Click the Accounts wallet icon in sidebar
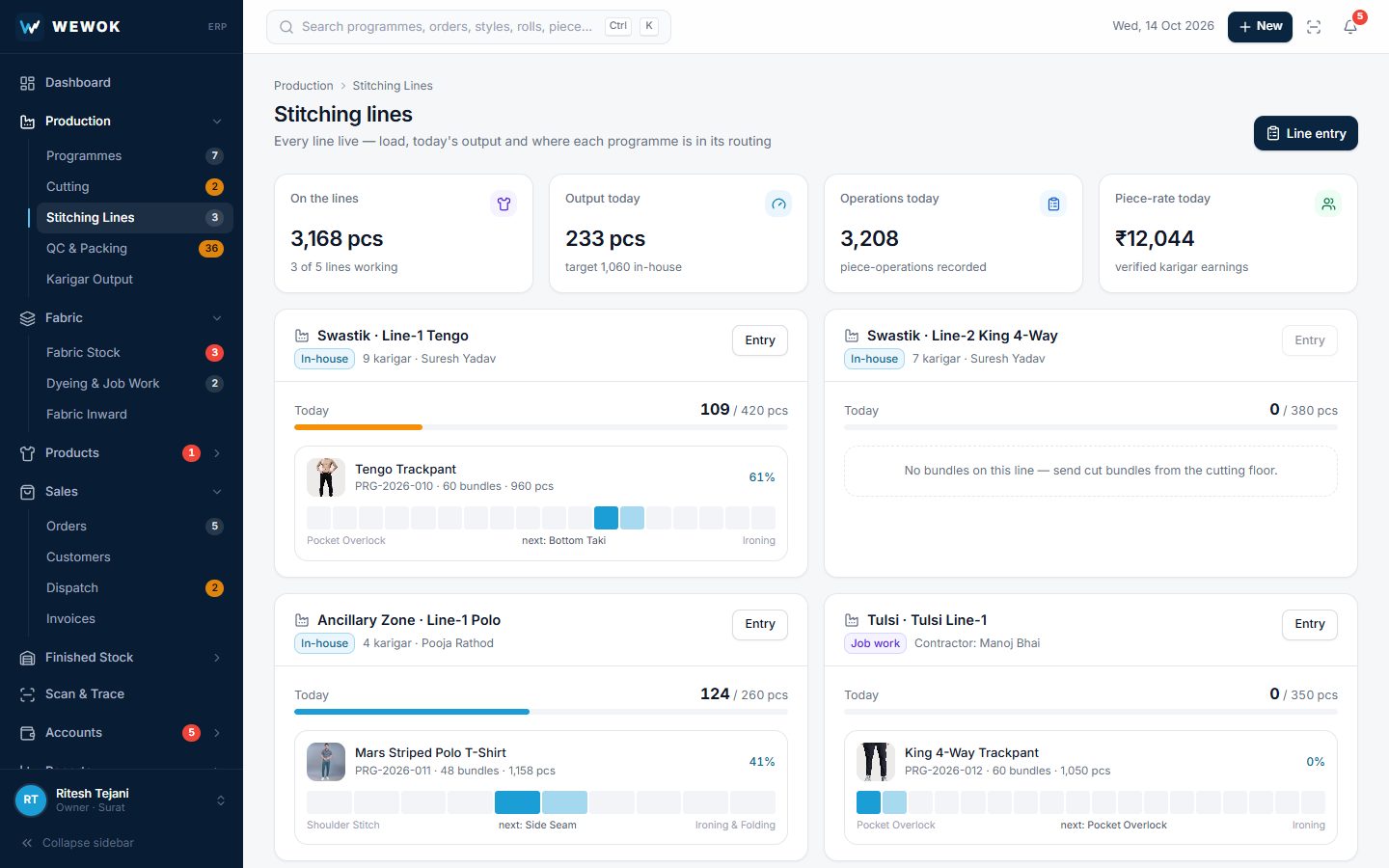 (27, 733)
